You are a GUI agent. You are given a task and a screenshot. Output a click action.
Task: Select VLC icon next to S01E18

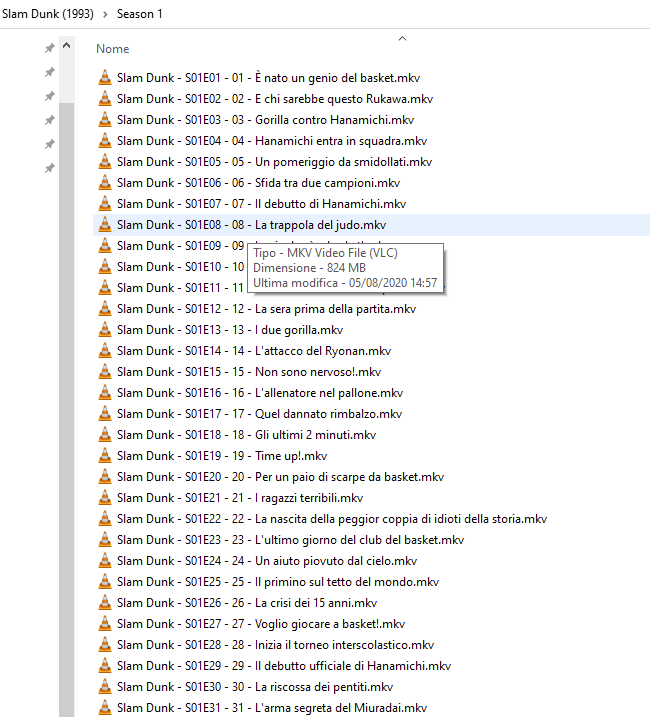tap(105, 435)
